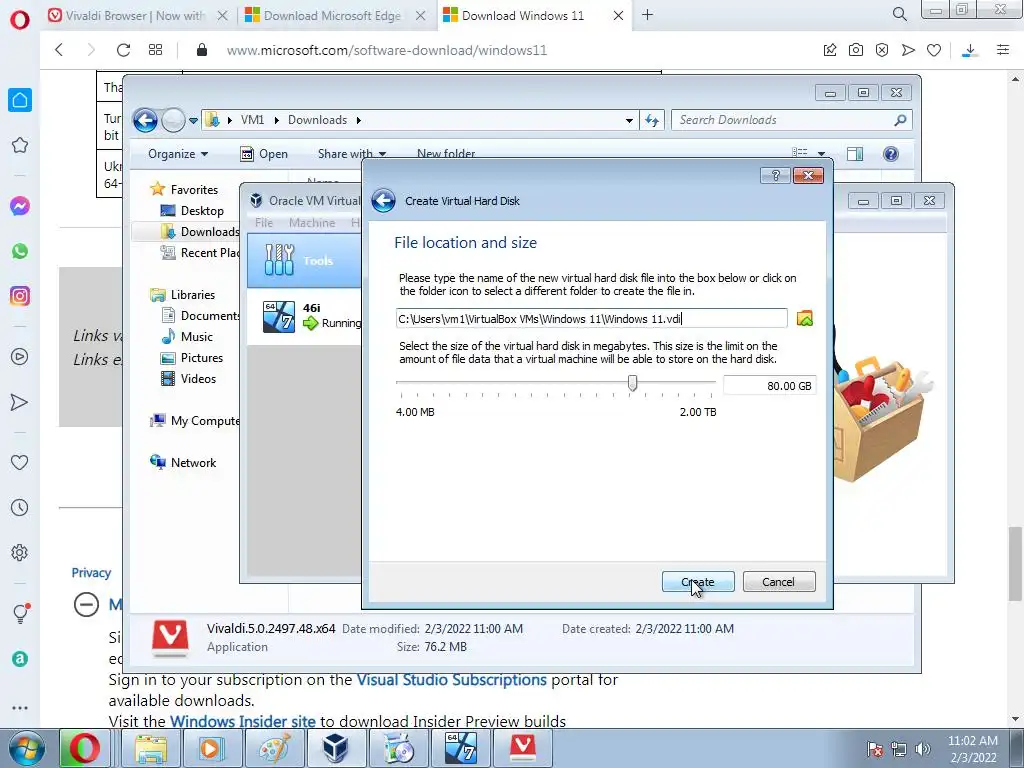Viewport: 1024px width, 768px height.
Task: Click the Create button
Action: click(698, 582)
